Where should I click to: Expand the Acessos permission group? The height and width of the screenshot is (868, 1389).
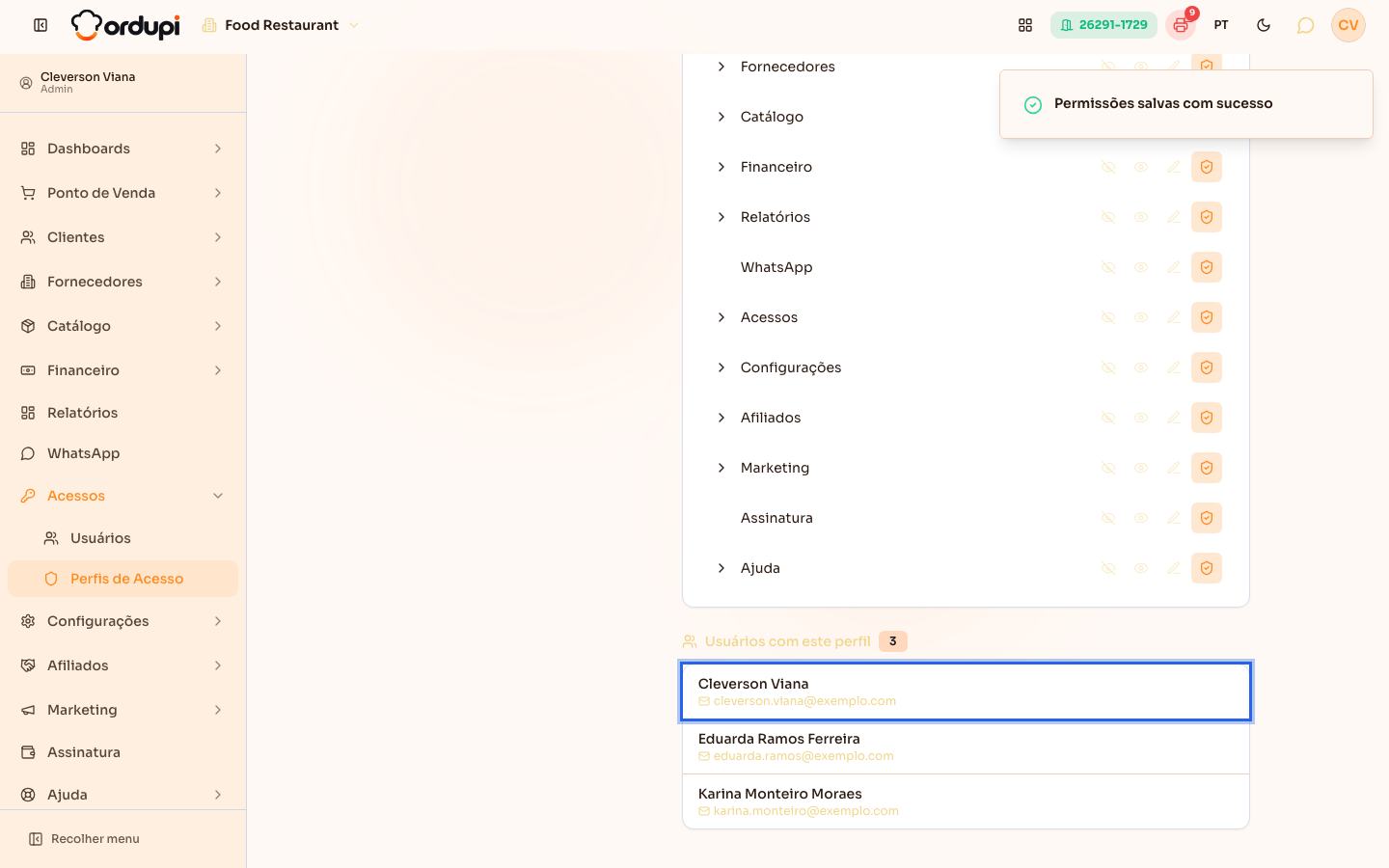[722, 317]
